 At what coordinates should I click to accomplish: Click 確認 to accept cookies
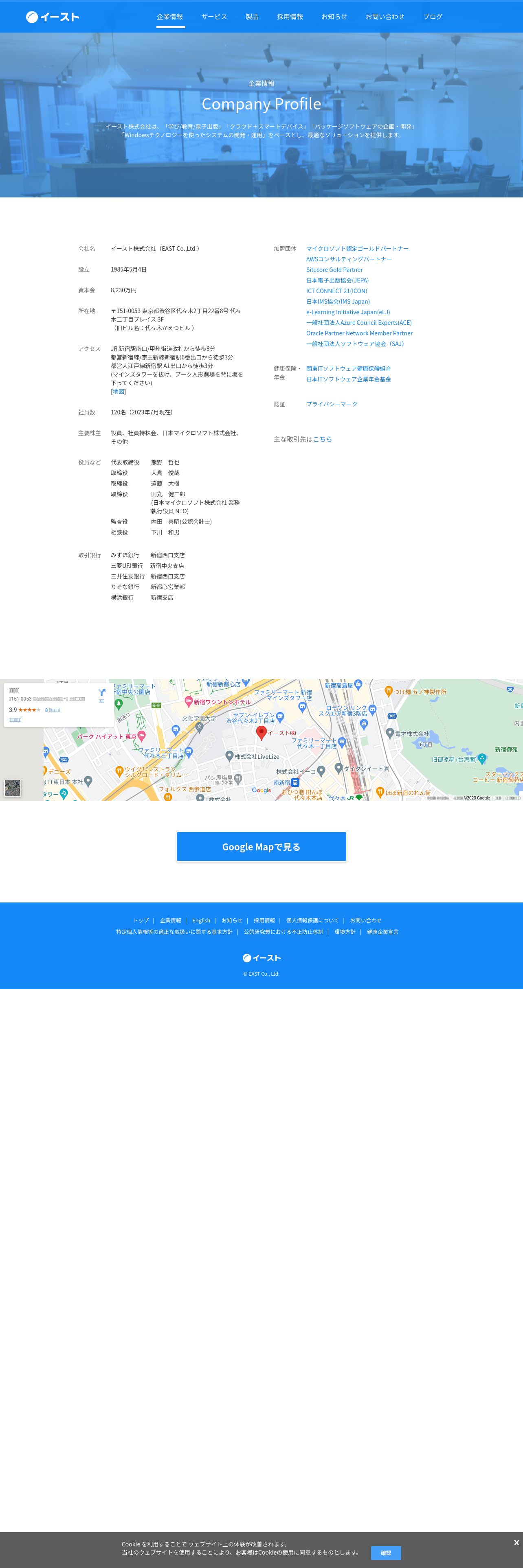point(386,1553)
